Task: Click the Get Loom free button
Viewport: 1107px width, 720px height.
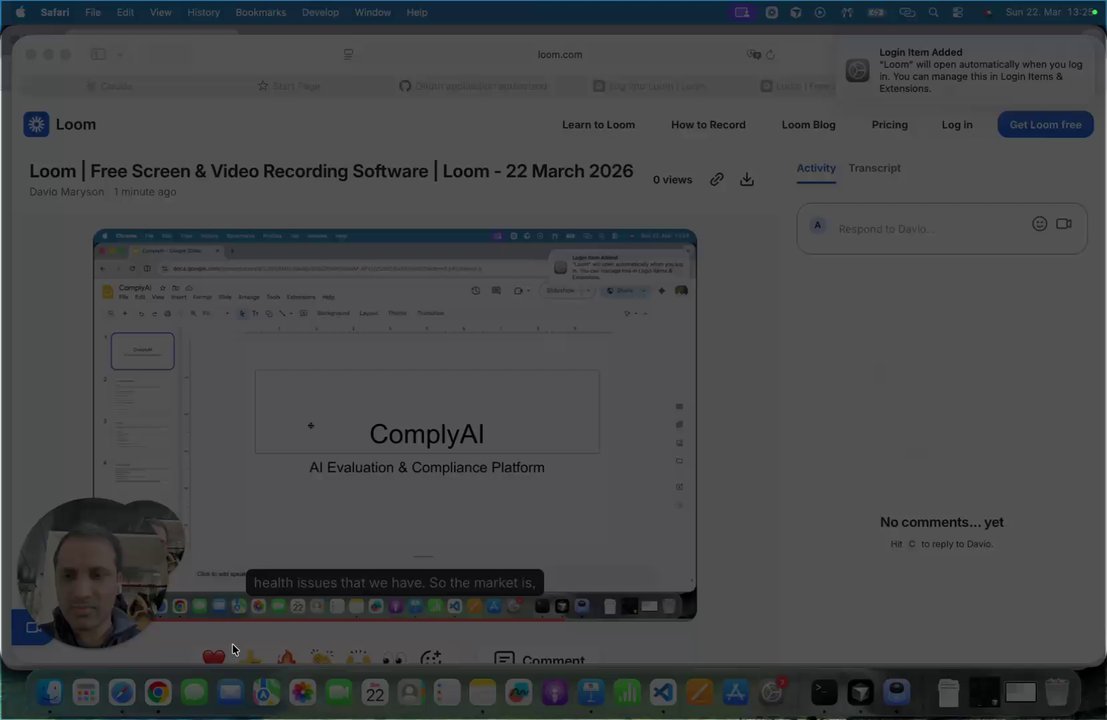Action: click(1045, 124)
